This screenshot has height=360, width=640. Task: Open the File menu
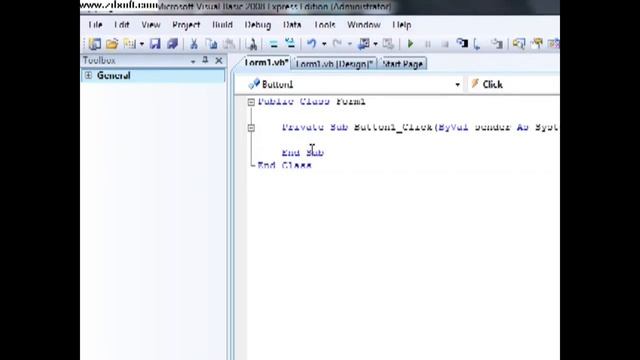(96, 25)
